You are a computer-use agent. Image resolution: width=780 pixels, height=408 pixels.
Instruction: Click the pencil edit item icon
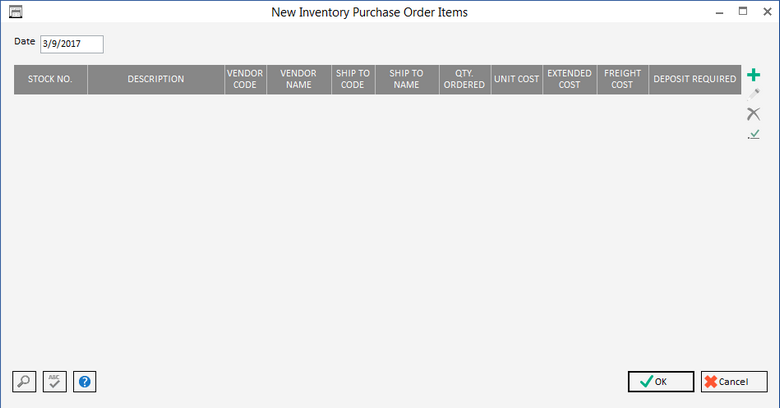point(753,94)
